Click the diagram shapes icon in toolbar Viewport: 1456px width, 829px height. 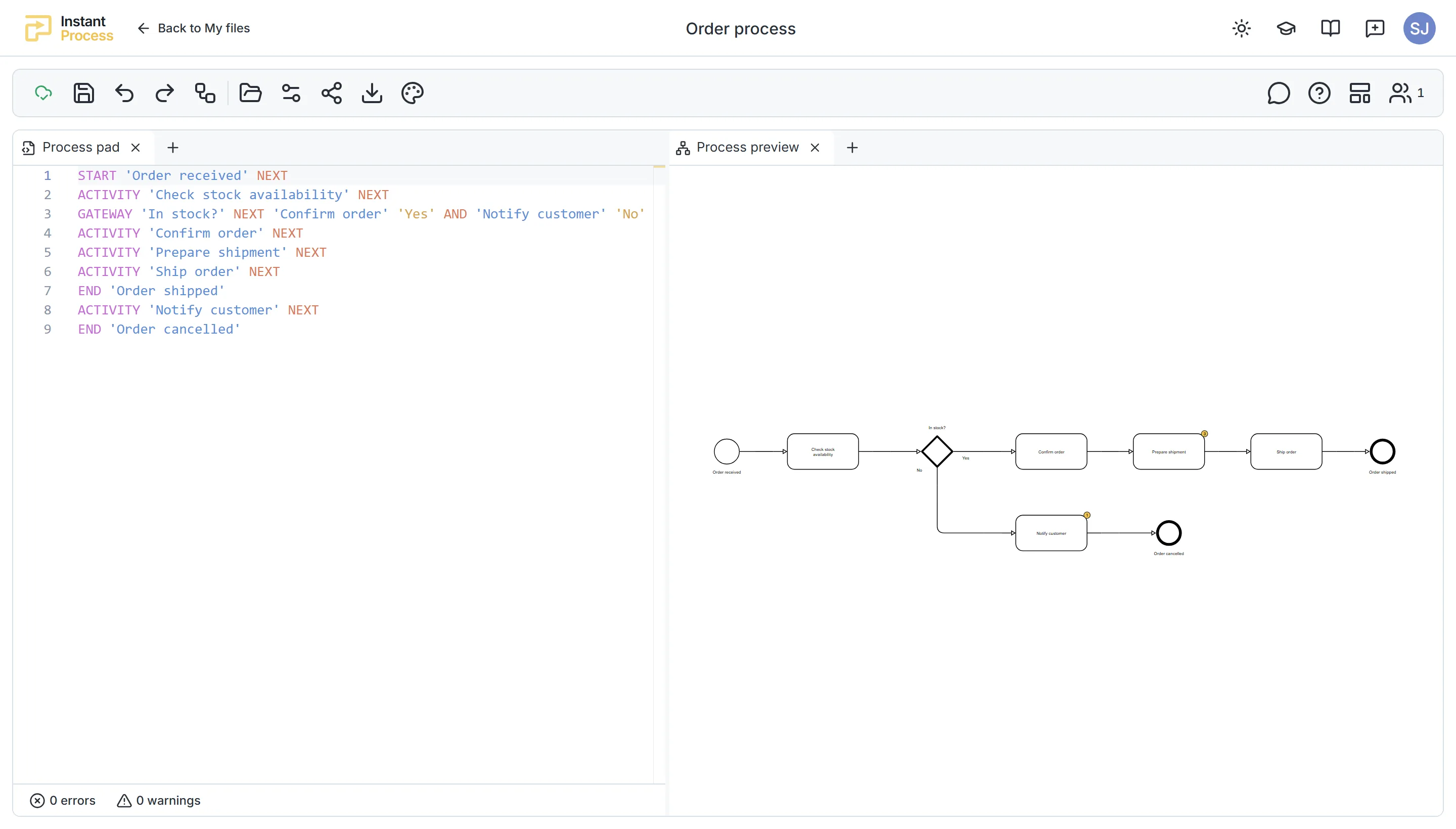[205, 93]
